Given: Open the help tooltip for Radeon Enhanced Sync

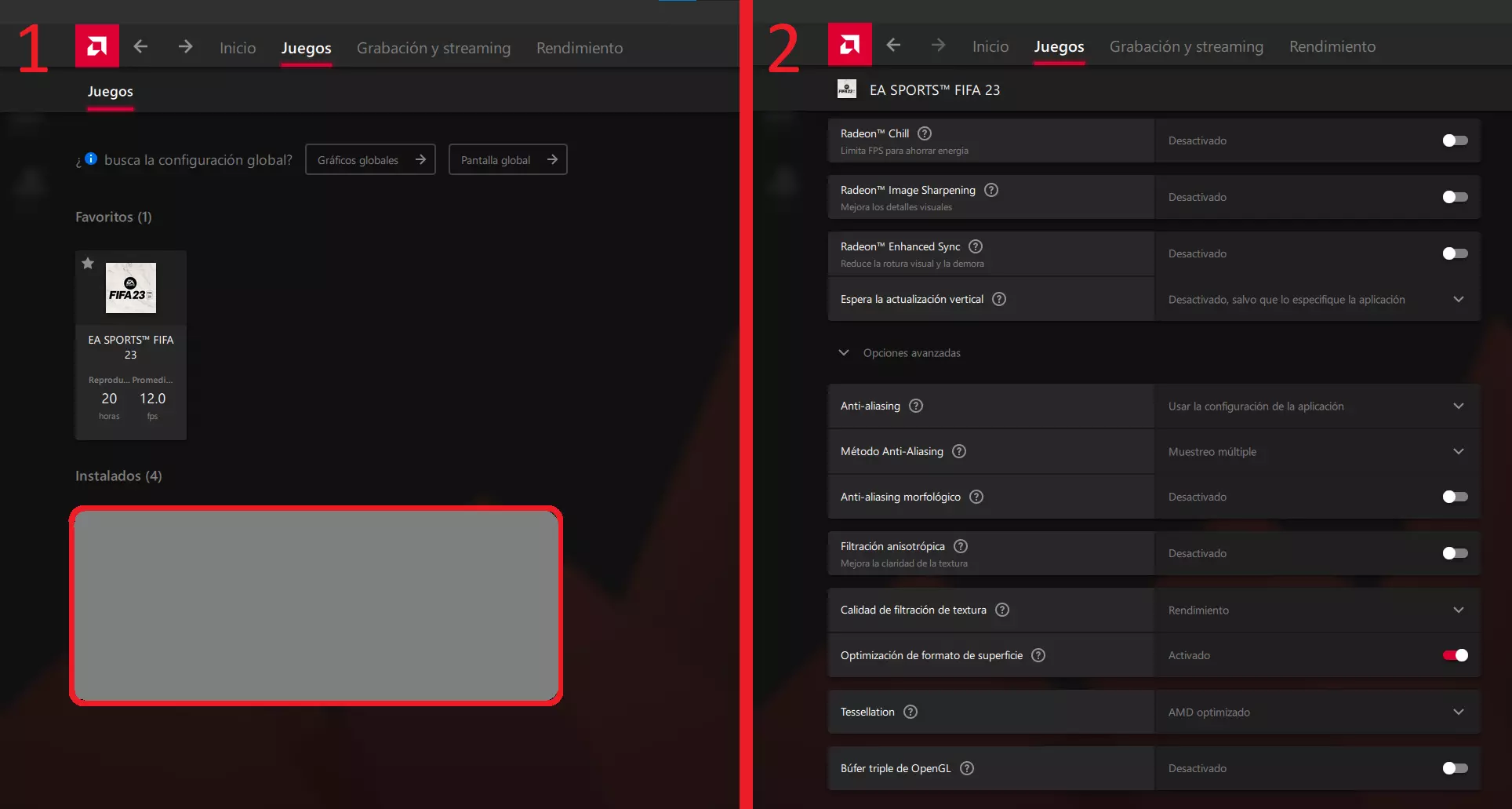Looking at the screenshot, I should [x=976, y=246].
